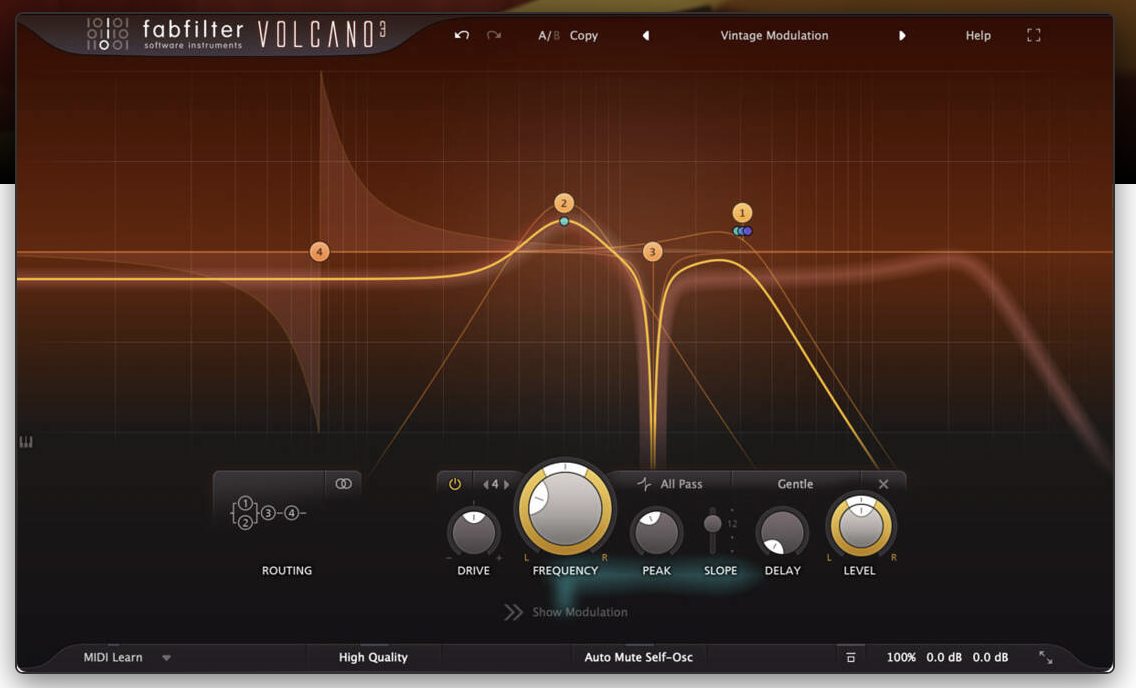Click the teal modulation dot under node 2
Screen dimensions: 1136x688
tap(564, 222)
